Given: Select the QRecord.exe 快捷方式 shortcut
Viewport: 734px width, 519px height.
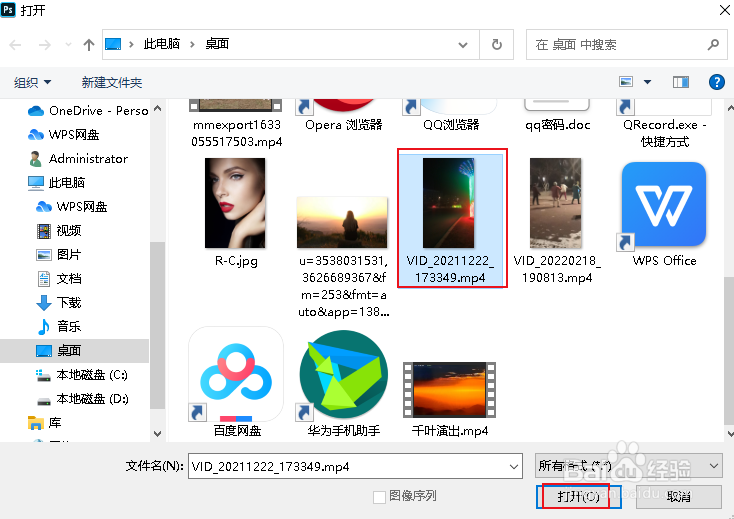Looking at the screenshot, I should click(665, 124).
